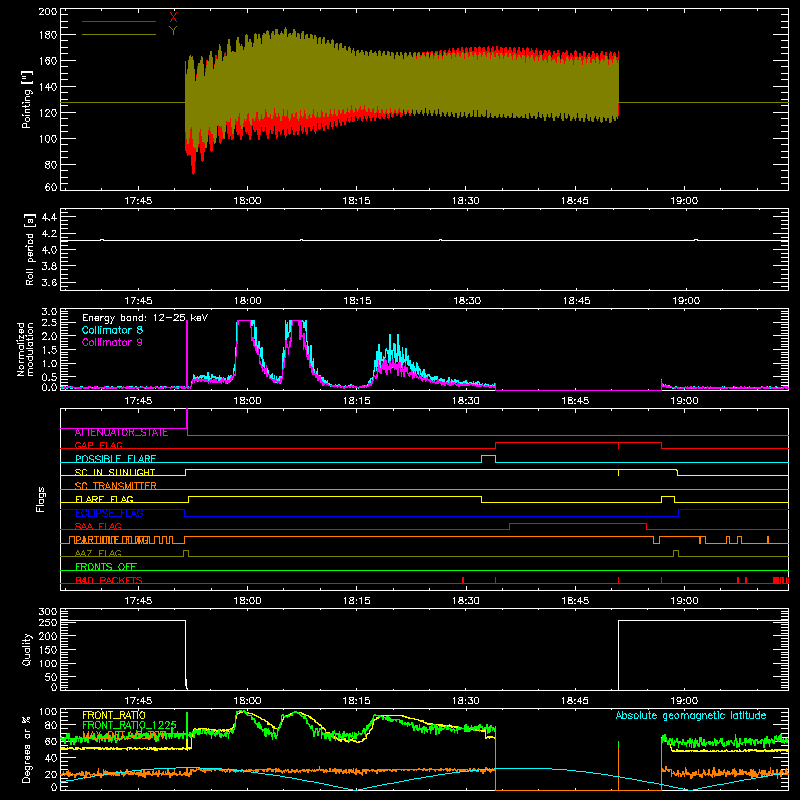800x800 pixels.
Task: Click the "Roll period [s]" axis title
Action: [x=30, y=249]
